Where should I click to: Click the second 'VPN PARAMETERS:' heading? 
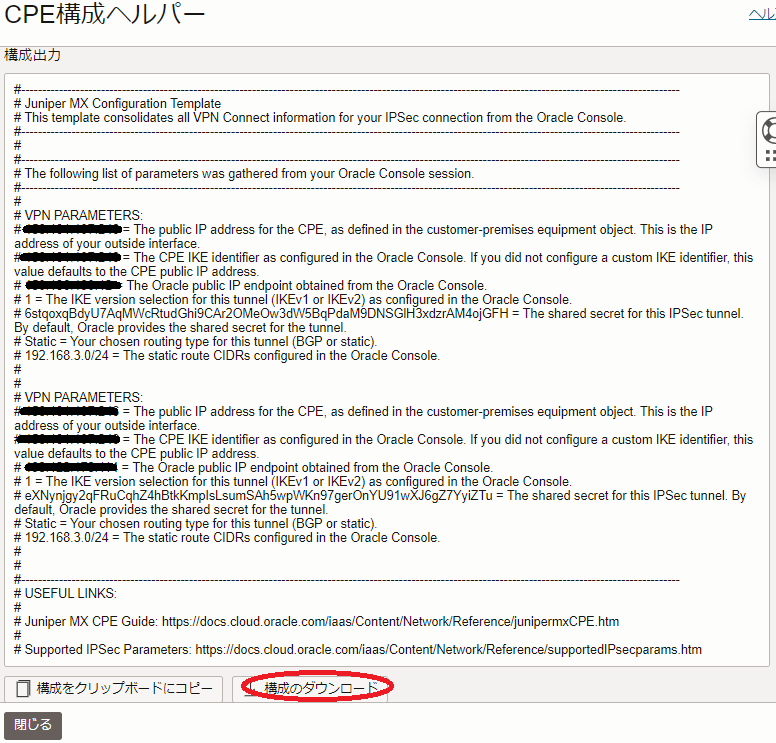coord(83,397)
